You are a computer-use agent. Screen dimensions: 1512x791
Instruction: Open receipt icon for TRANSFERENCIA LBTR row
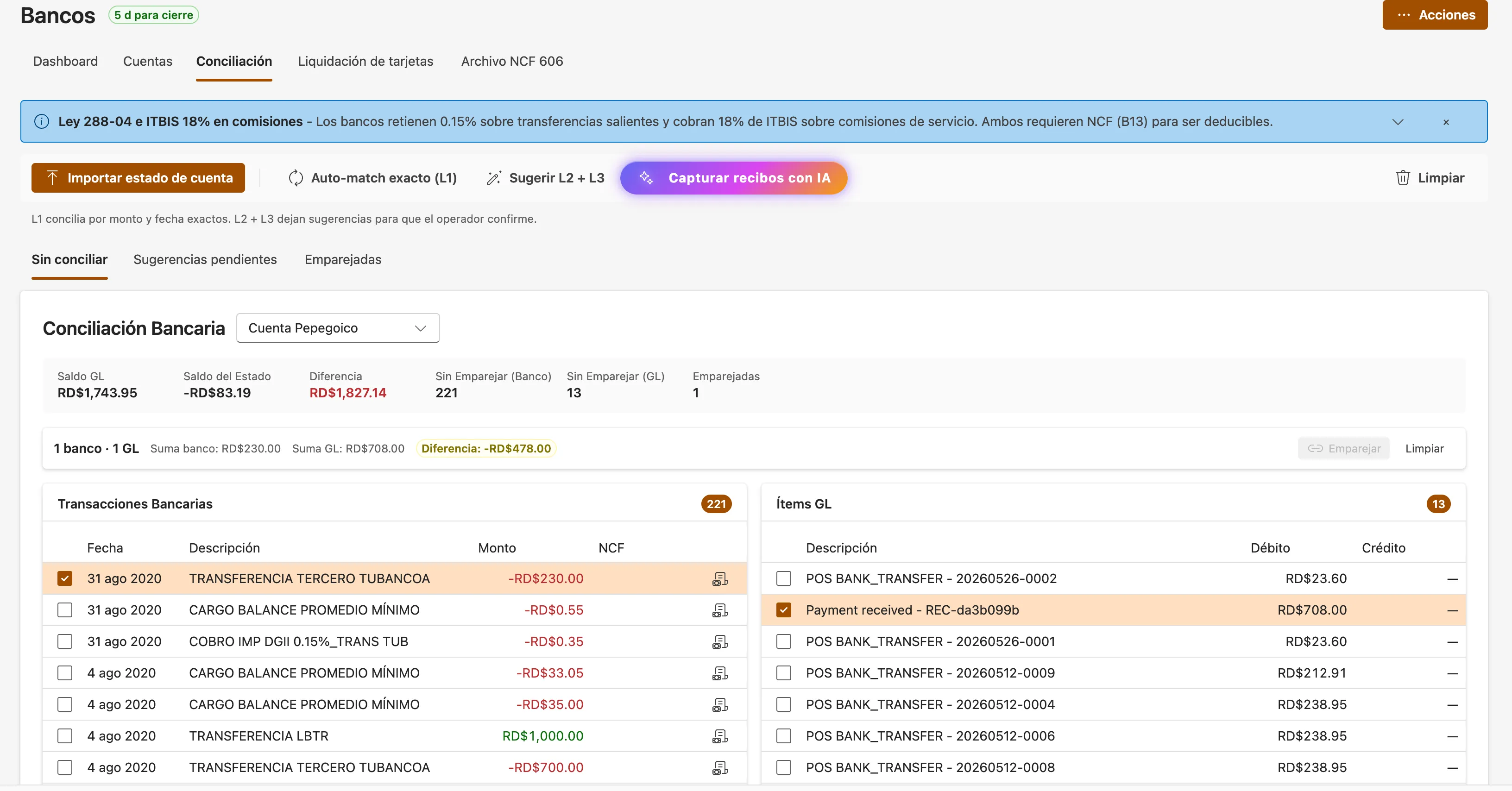pyautogui.click(x=720, y=736)
